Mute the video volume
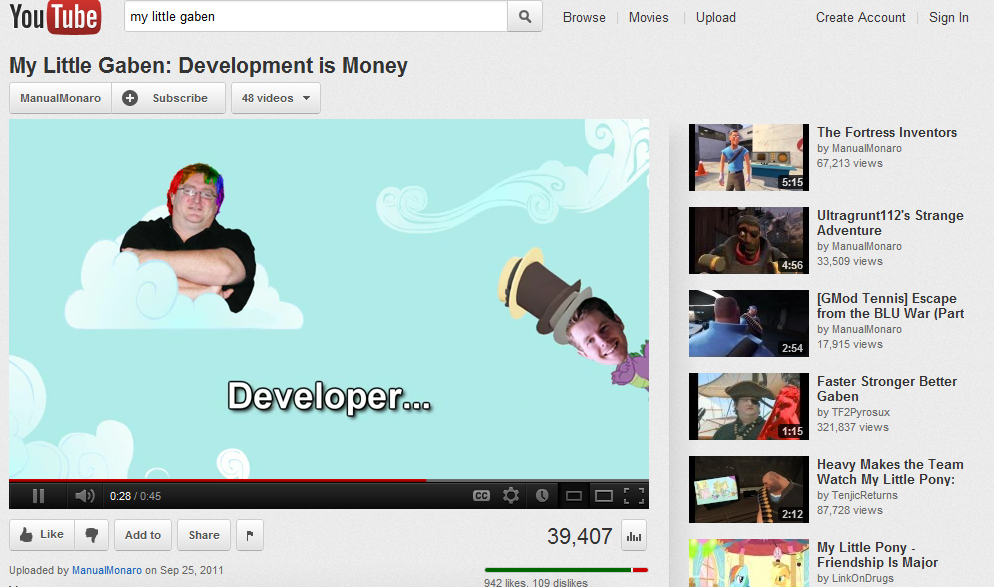This screenshot has width=994, height=587. coord(84,496)
